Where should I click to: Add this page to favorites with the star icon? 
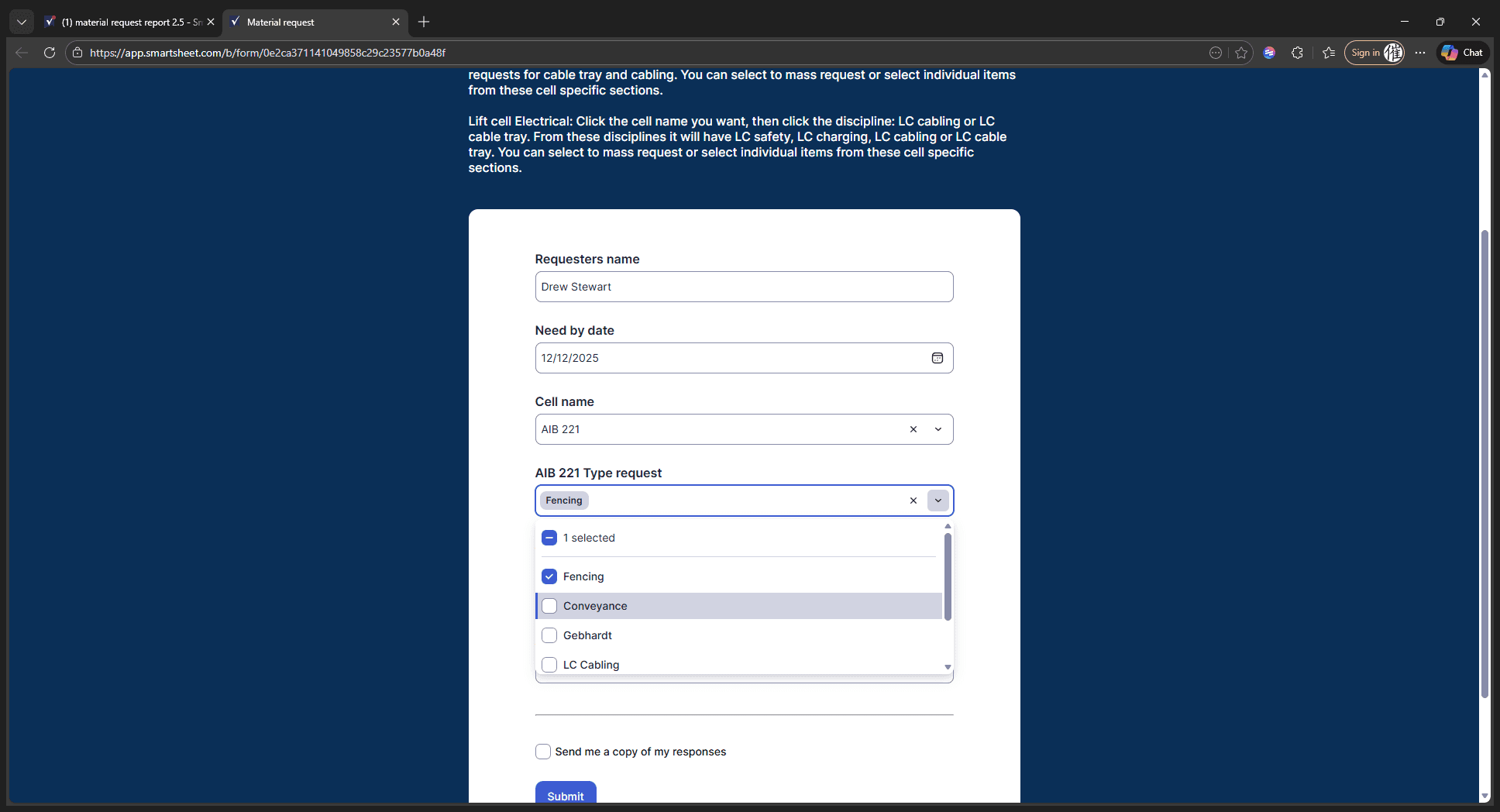(x=1241, y=53)
